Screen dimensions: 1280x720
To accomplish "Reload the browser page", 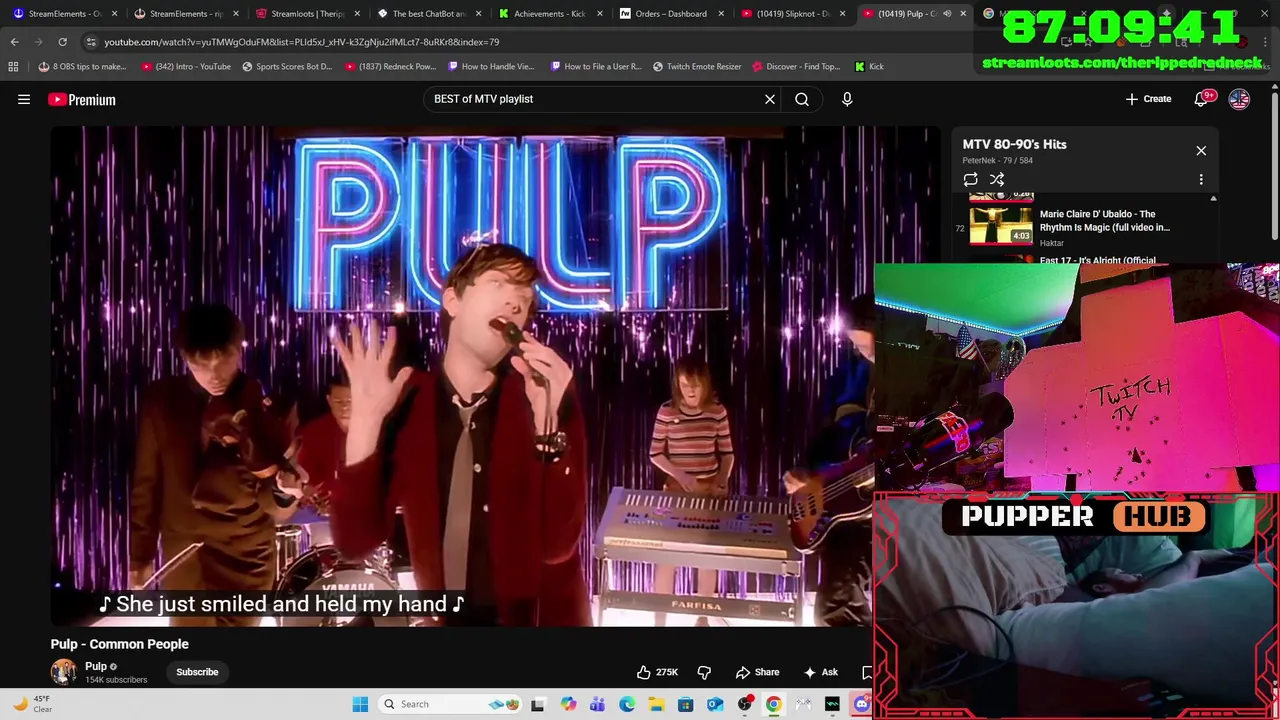I will pyautogui.click(x=62, y=42).
